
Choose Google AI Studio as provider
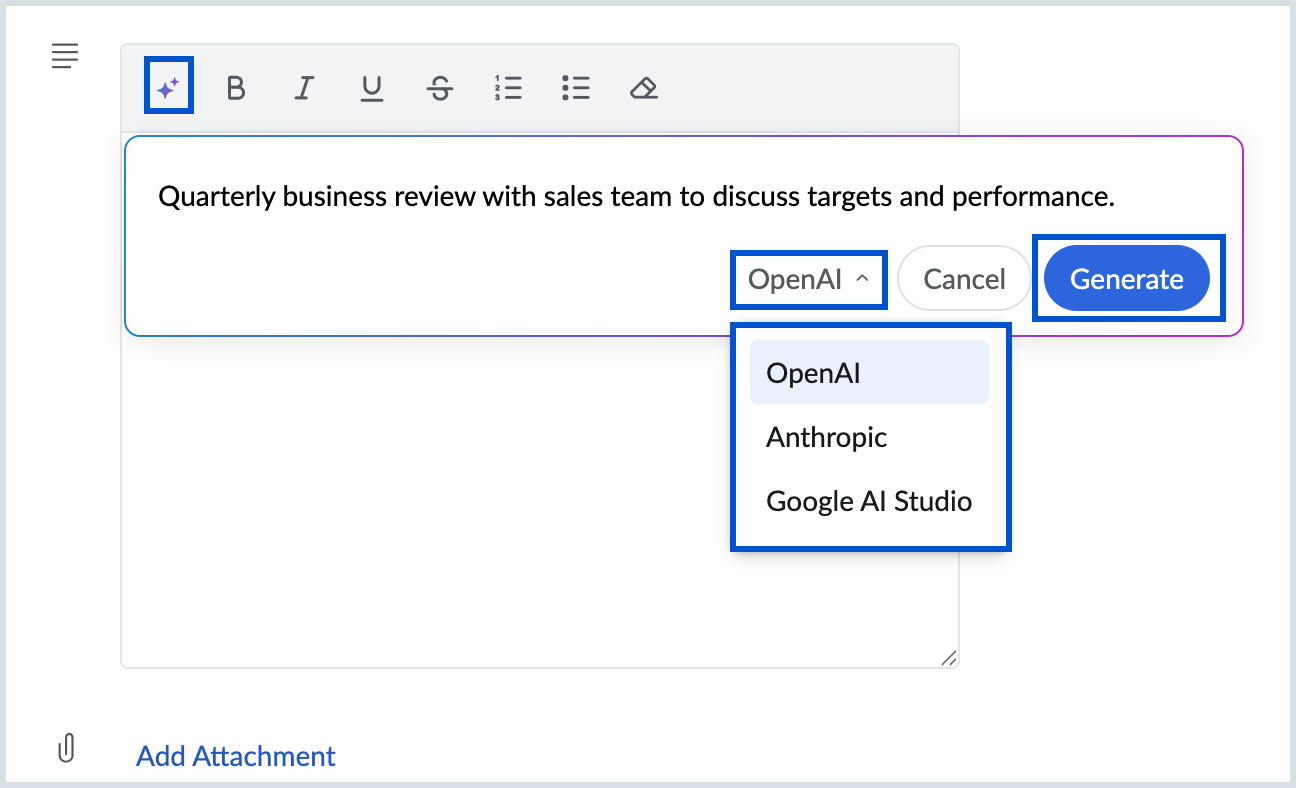(869, 501)
